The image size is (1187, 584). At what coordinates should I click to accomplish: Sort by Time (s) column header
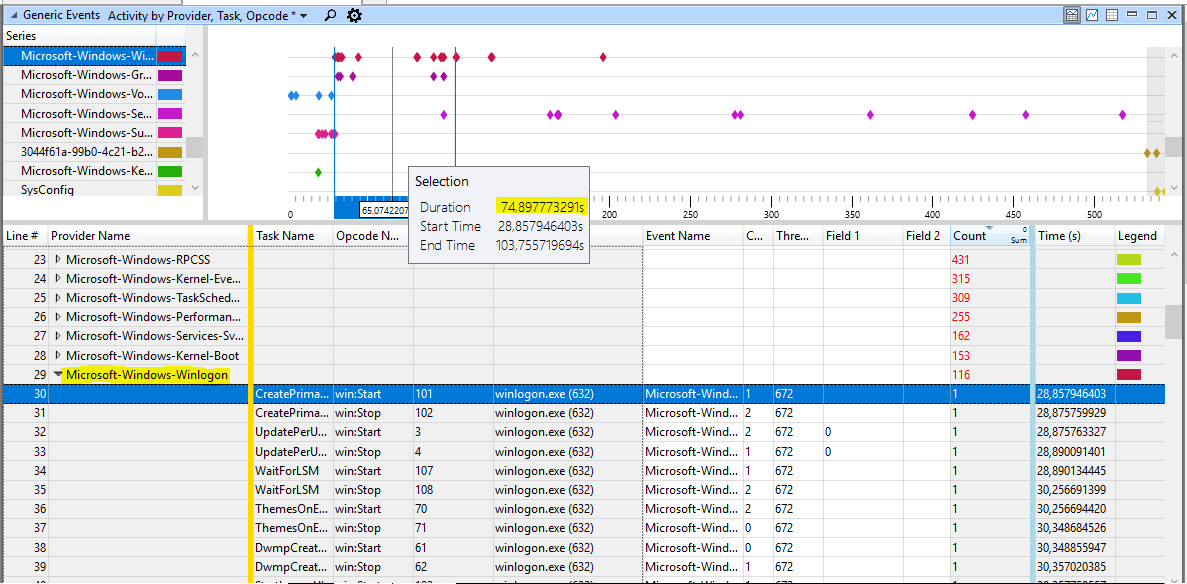click(x=1074, y=236)
